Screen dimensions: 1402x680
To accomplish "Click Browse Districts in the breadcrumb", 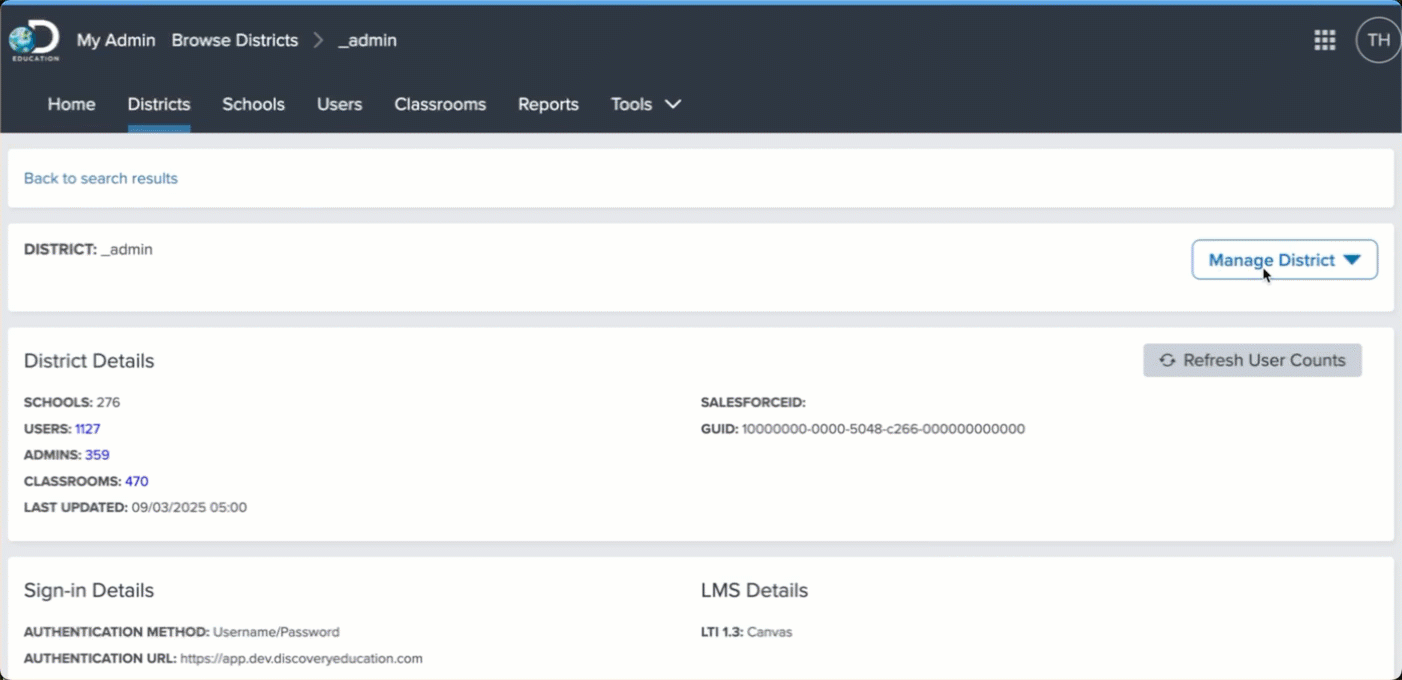I will coord(235,40).
